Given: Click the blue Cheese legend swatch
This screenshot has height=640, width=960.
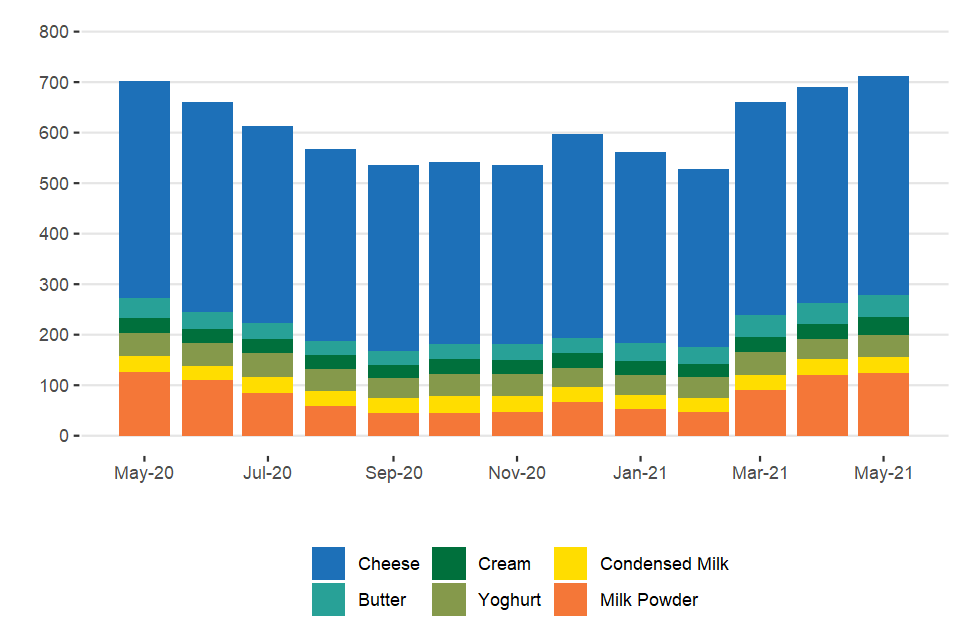Looking at the screenshot, I should coord(329,564).
